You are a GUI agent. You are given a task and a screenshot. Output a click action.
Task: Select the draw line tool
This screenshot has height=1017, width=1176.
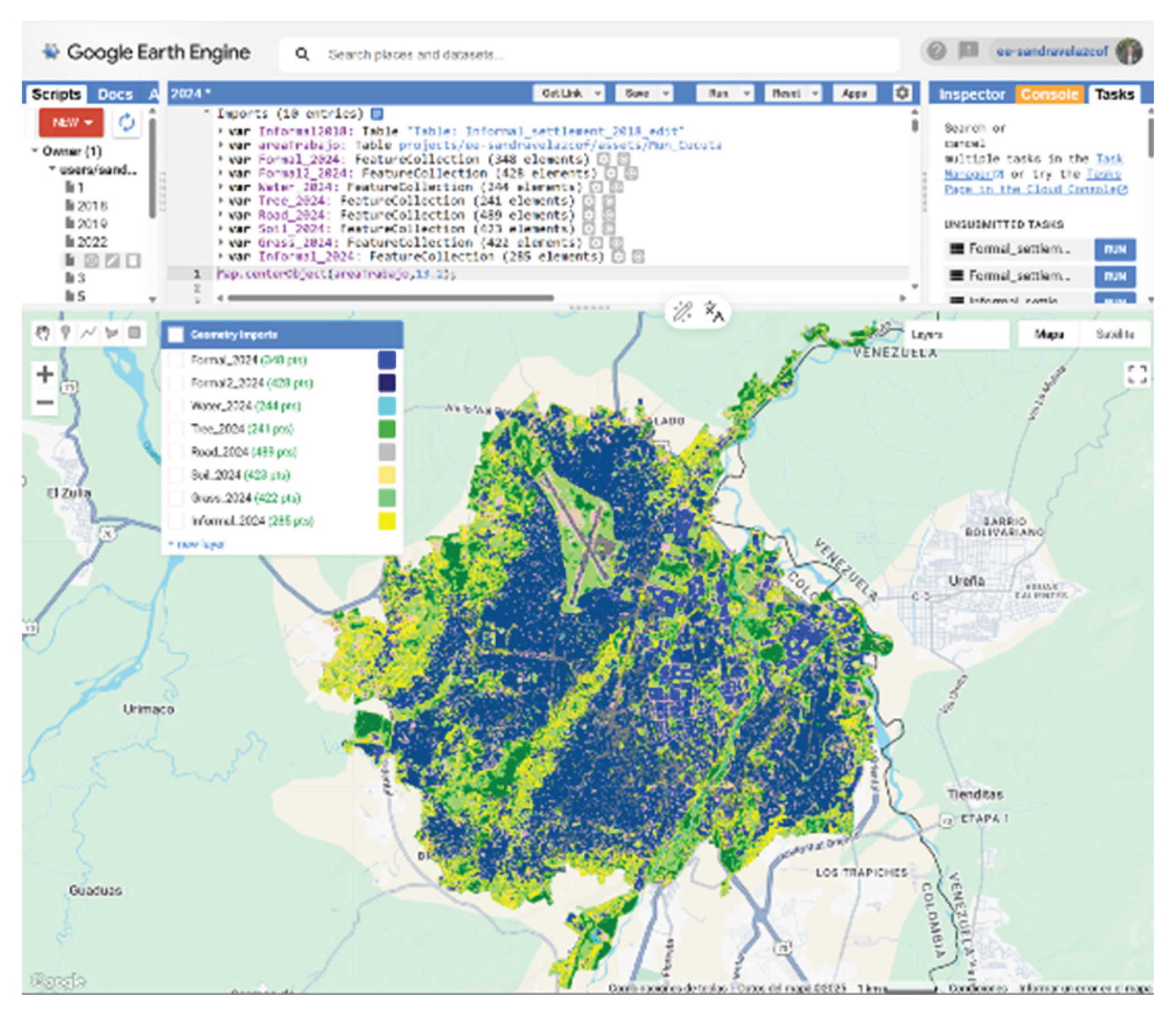88,333
